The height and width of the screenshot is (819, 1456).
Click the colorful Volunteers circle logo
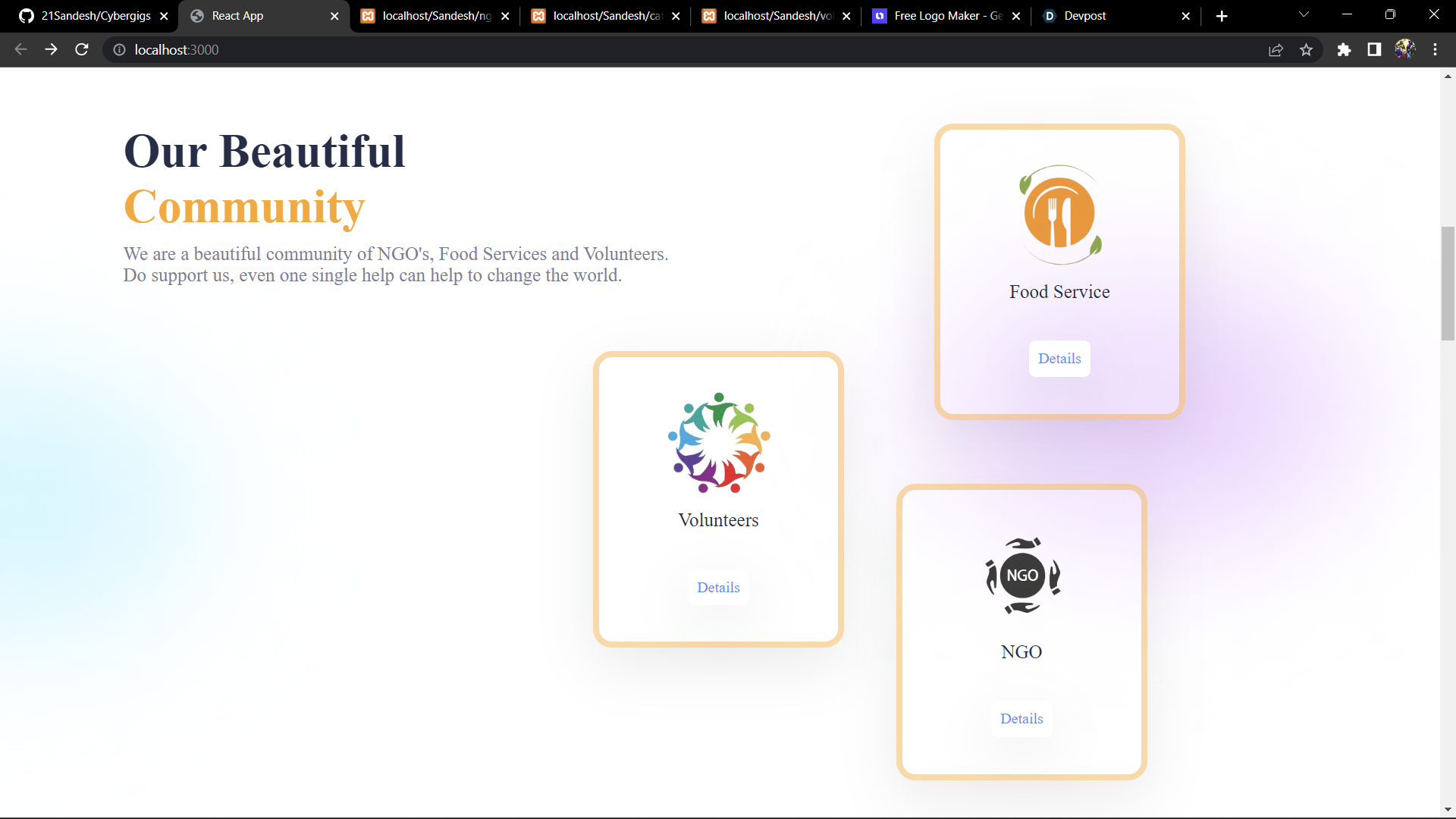tap(718, 443)
